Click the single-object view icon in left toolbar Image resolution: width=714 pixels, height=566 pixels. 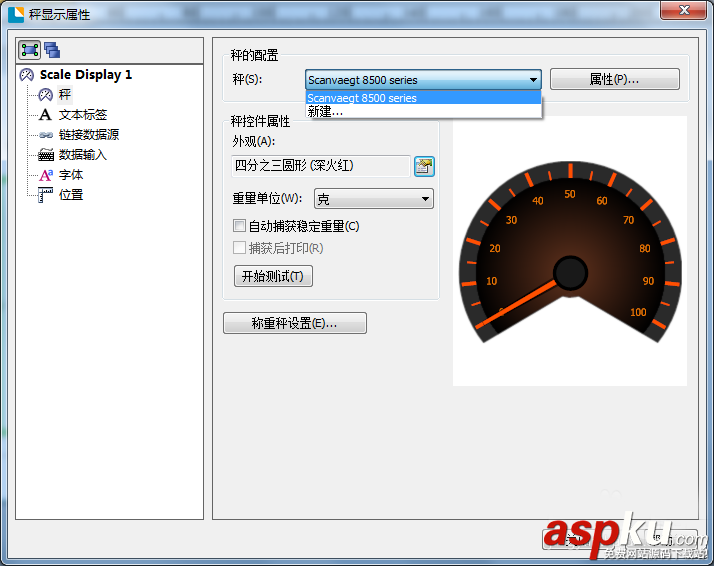[x=30, y=50]
